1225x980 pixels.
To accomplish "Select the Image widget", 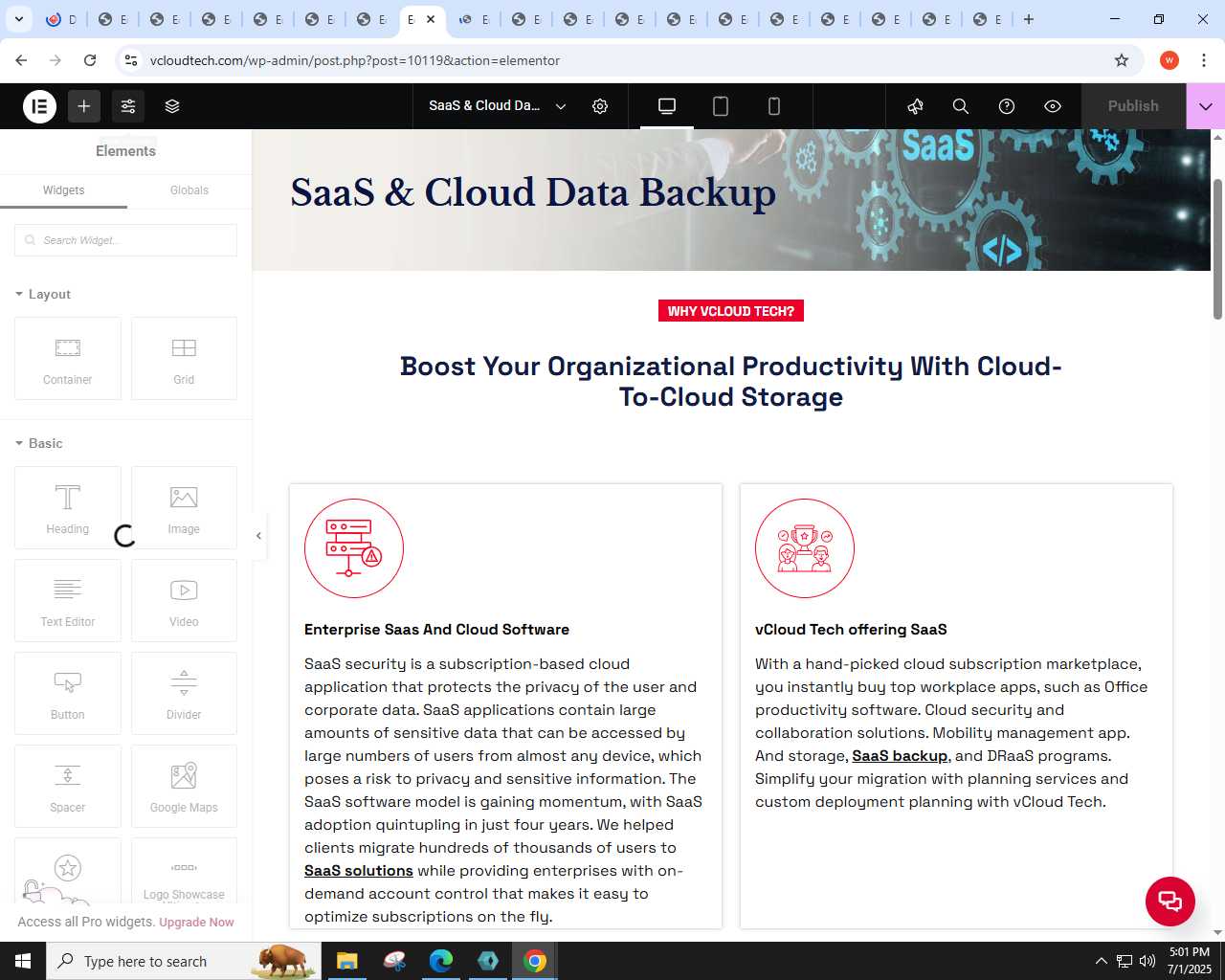I will (184, 507).
